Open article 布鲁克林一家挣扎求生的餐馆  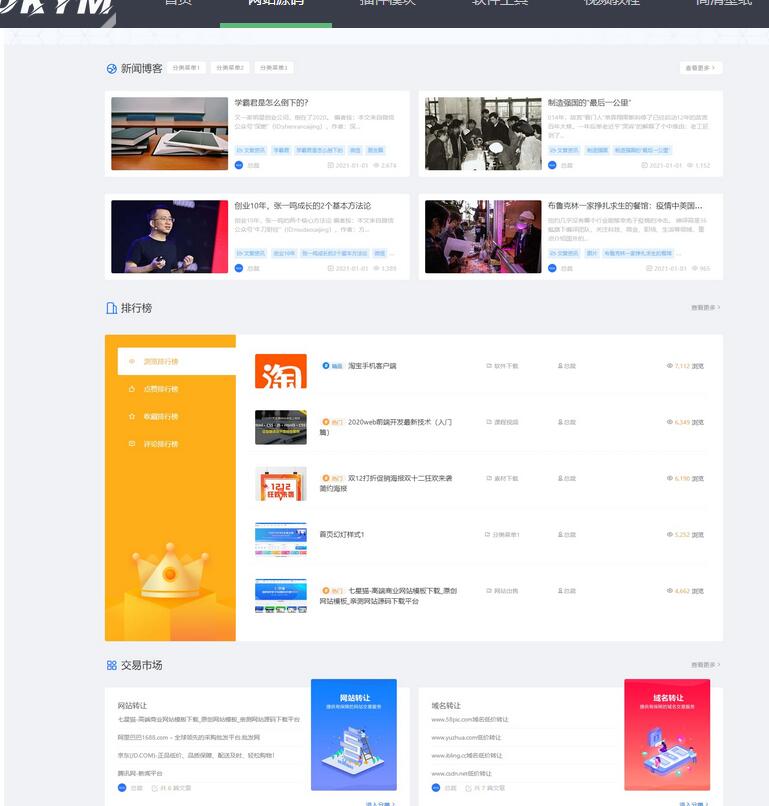click(625, 206)
